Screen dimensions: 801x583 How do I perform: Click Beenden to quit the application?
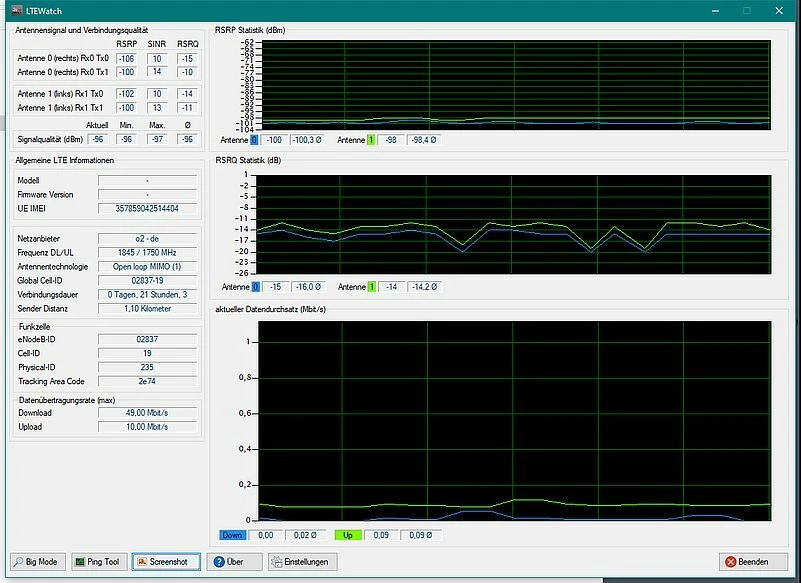(753, 562)
